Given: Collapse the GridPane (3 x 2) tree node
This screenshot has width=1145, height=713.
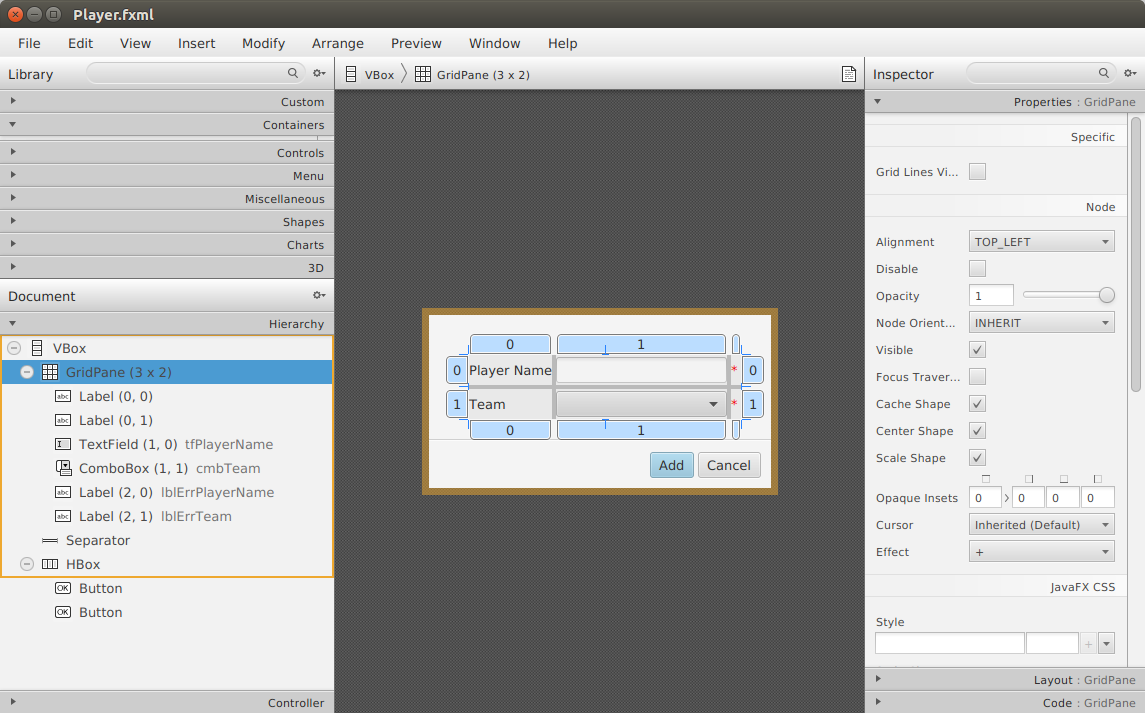Looking at the screenshot, I should click(x=27, y=372).
